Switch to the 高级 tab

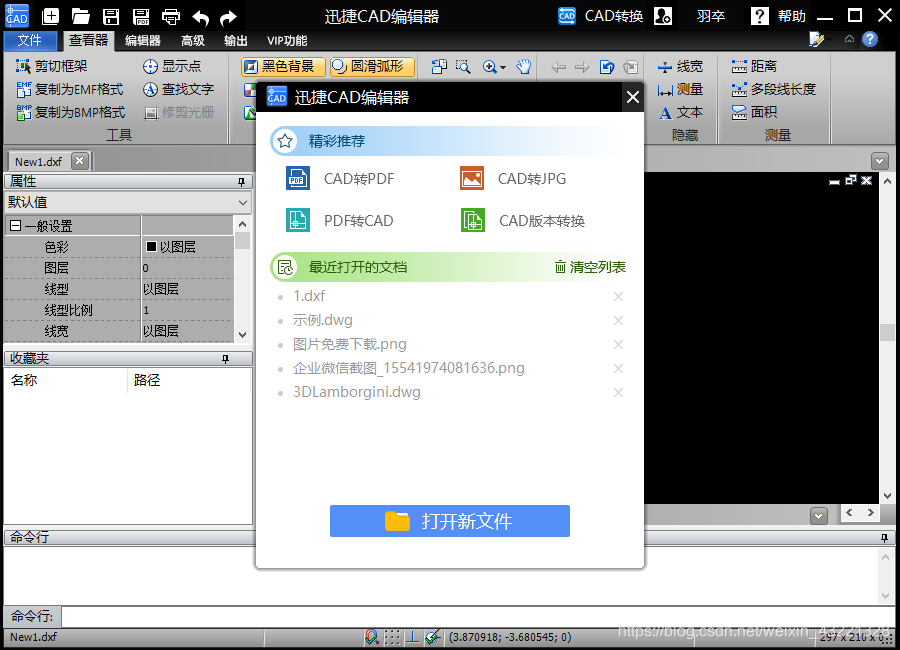tap(193, 41)
